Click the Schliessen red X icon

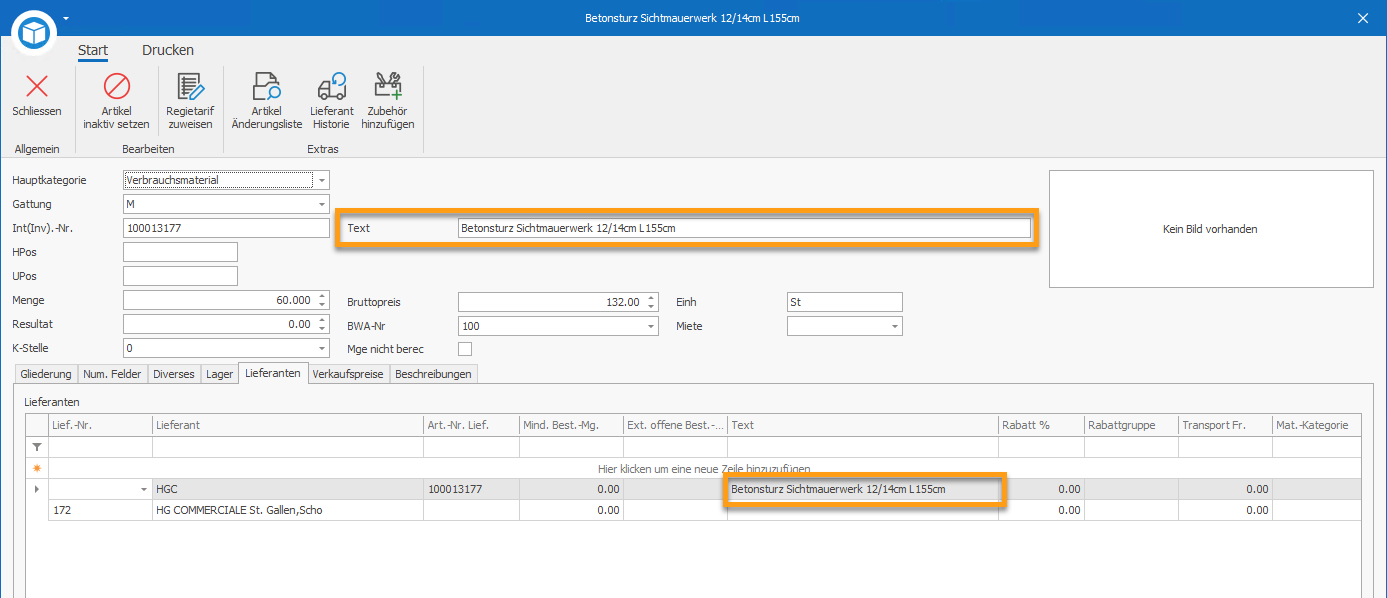37,86
